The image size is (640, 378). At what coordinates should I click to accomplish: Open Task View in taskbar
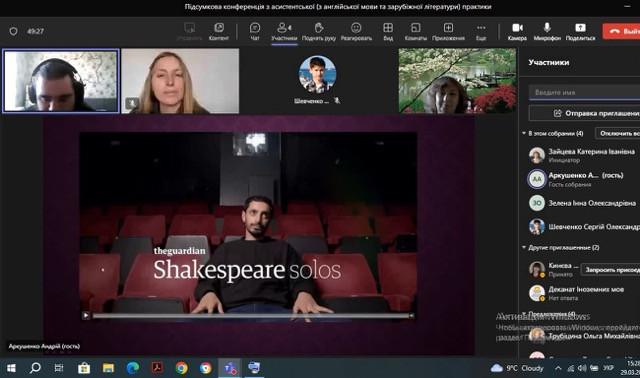(59, 368)
